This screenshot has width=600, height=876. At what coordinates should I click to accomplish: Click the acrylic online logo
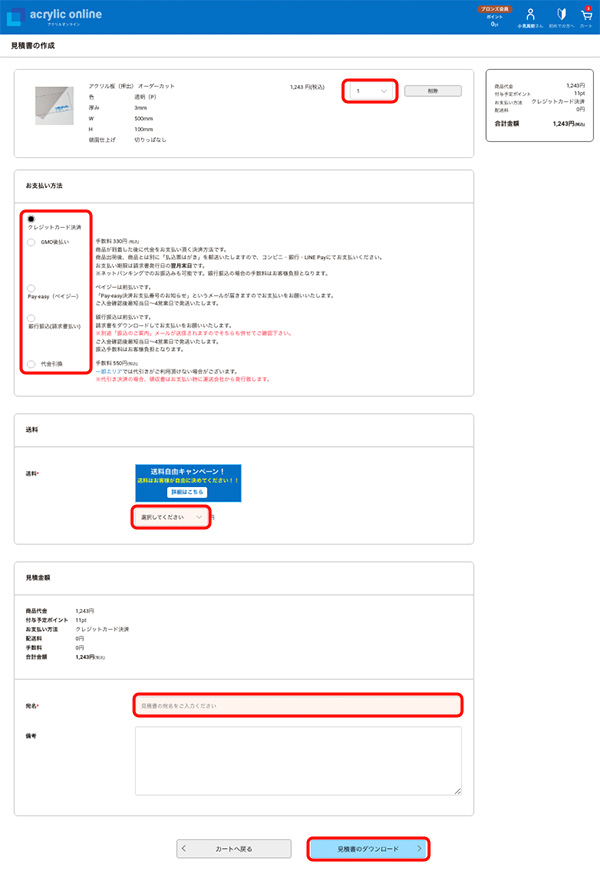point(54,17)
